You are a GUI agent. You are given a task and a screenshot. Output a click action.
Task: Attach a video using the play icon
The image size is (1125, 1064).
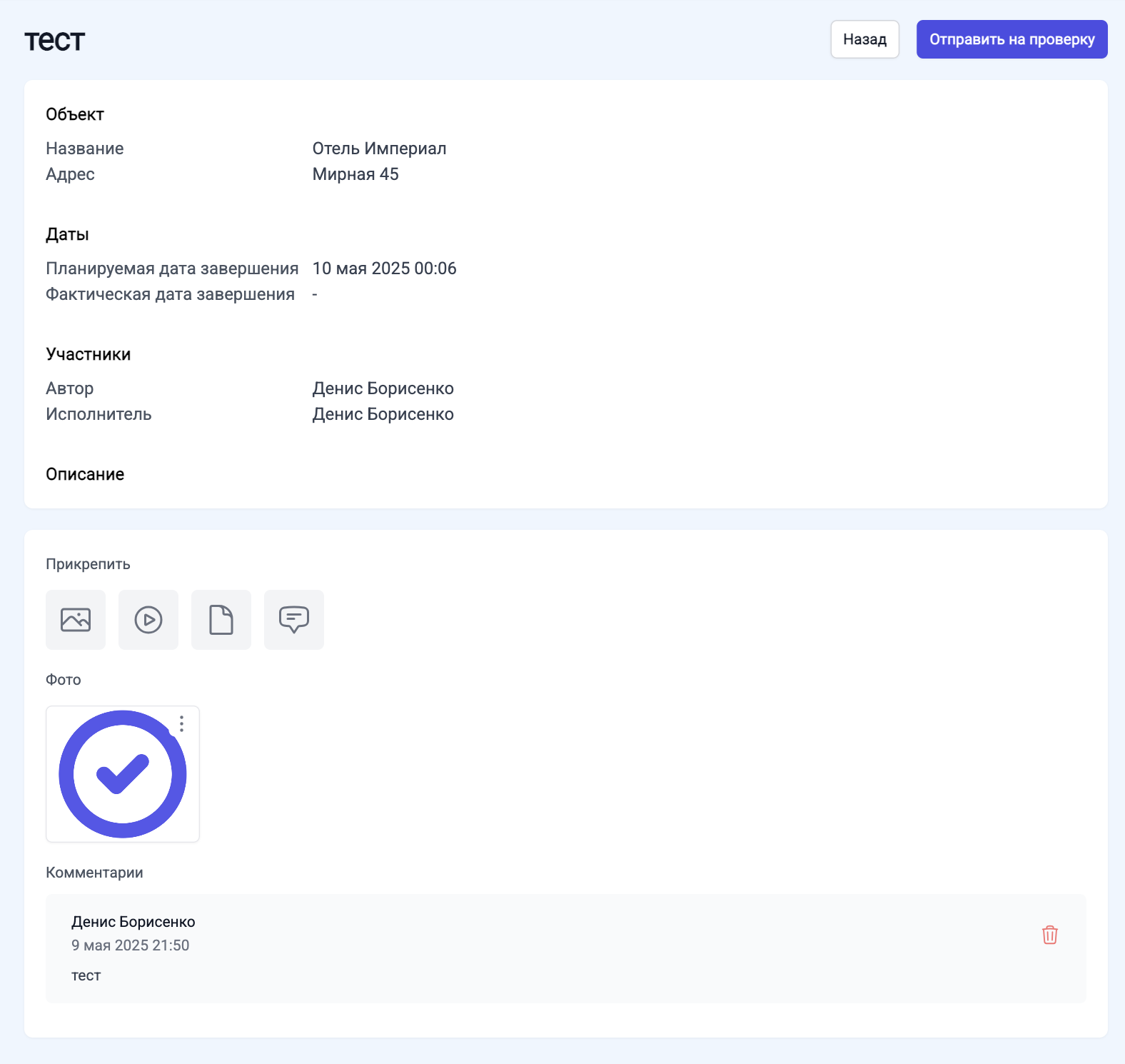[148, 620]
